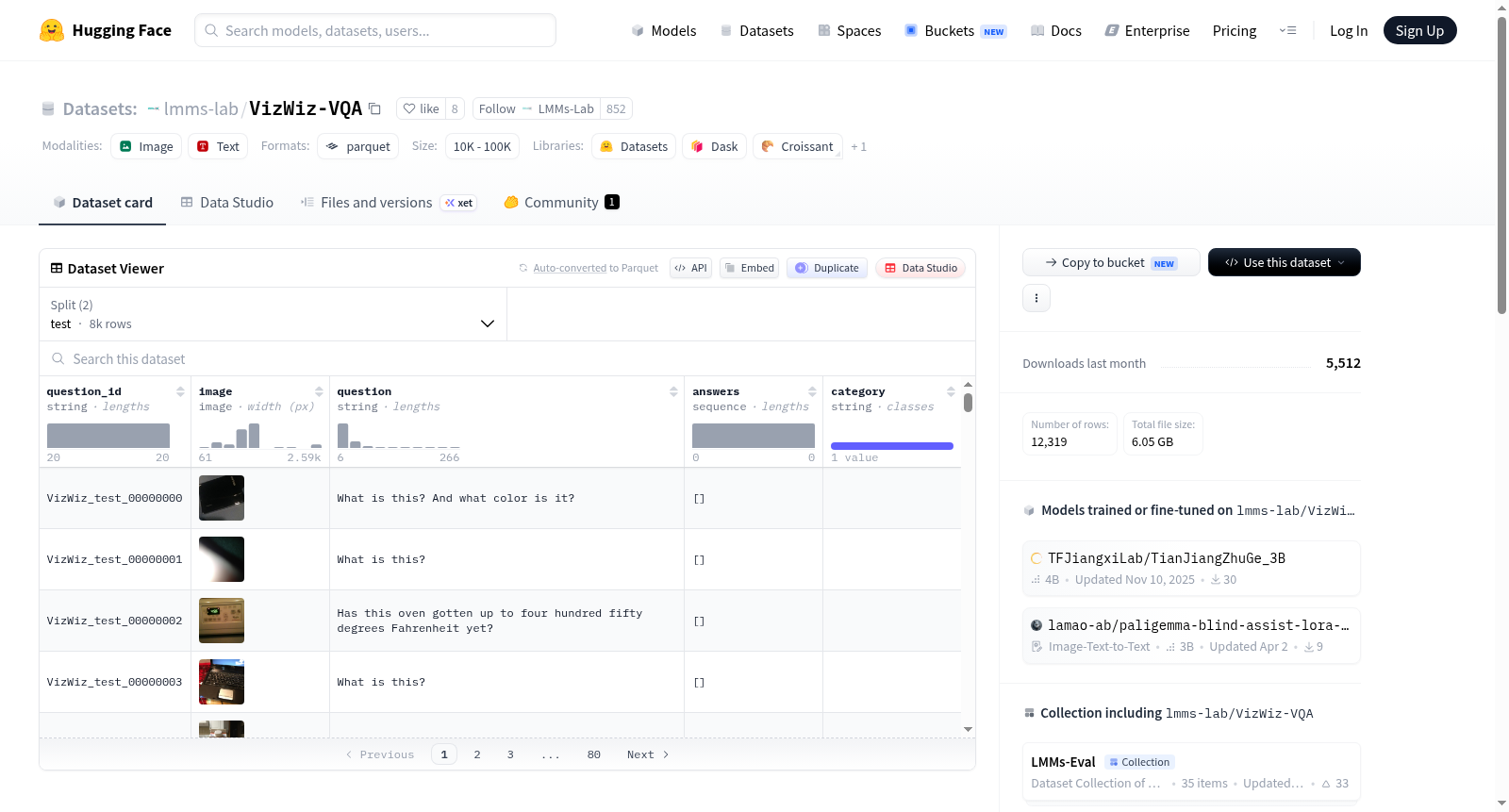Open Data Studio button in viewer header
The width and height of the screenshot is (1509, 812).
(x=920, y=268)
